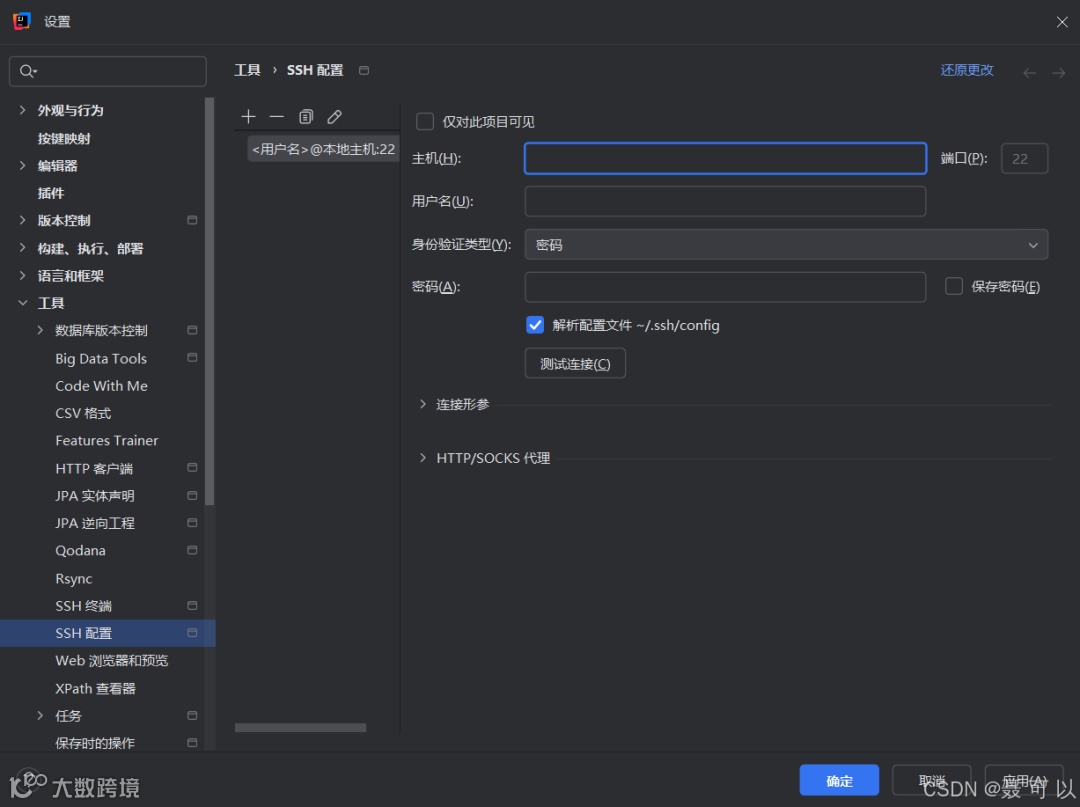Click the project icon next to 数据库版本控制
The image size is (1080, 807).
point(192,331)
